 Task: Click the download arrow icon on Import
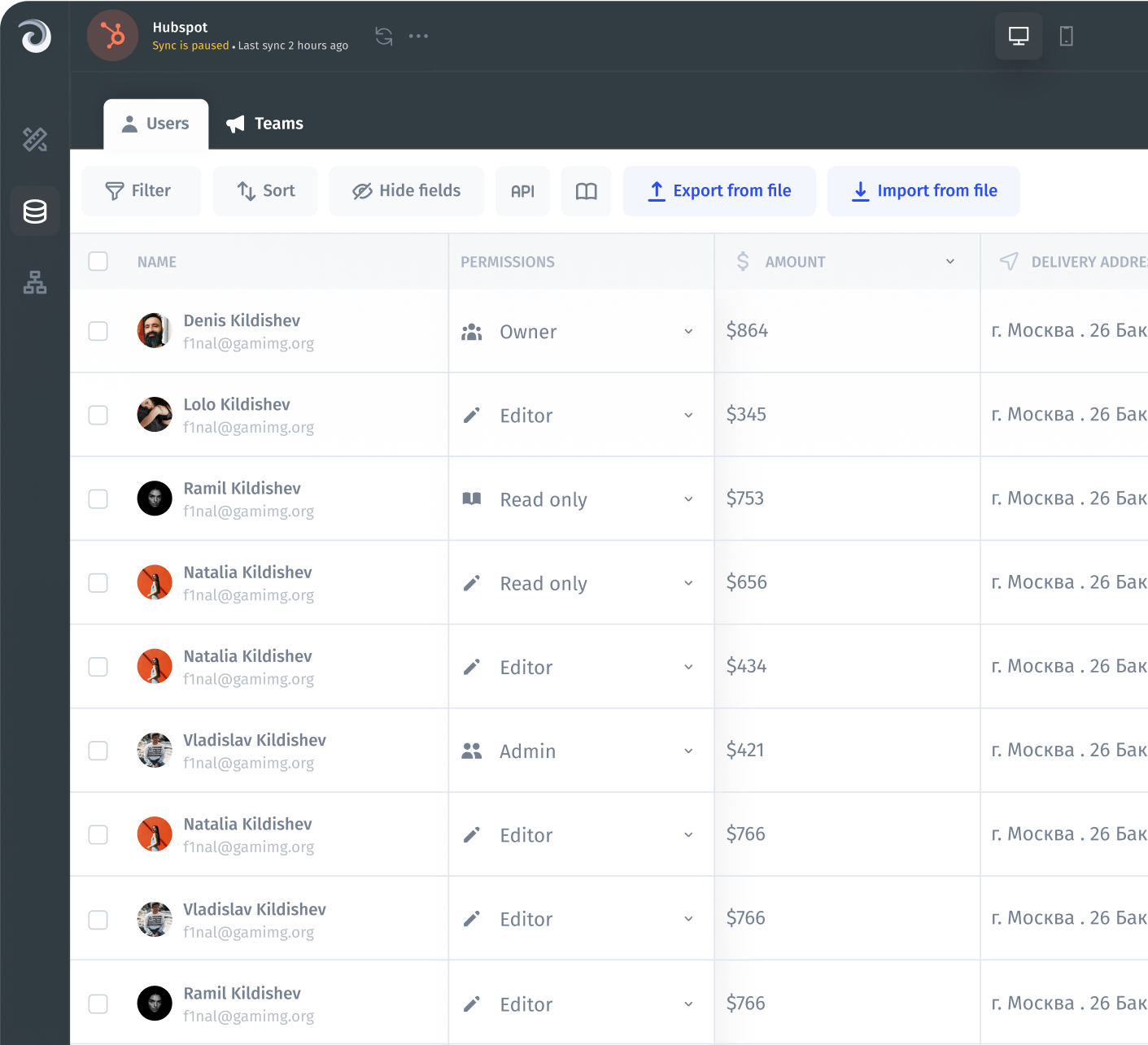861,191
